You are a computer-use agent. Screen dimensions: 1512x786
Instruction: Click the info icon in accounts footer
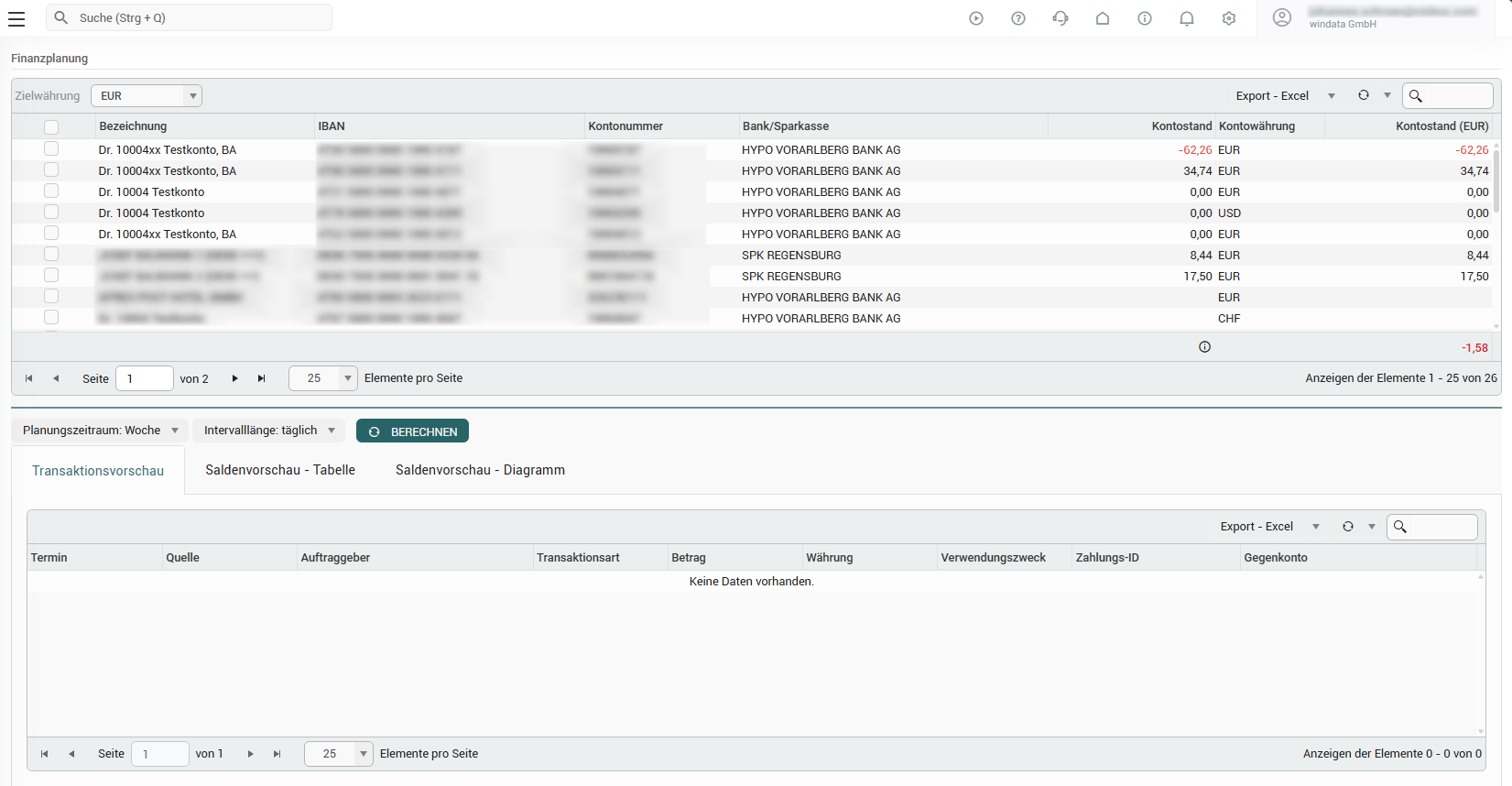point(1204,347)
